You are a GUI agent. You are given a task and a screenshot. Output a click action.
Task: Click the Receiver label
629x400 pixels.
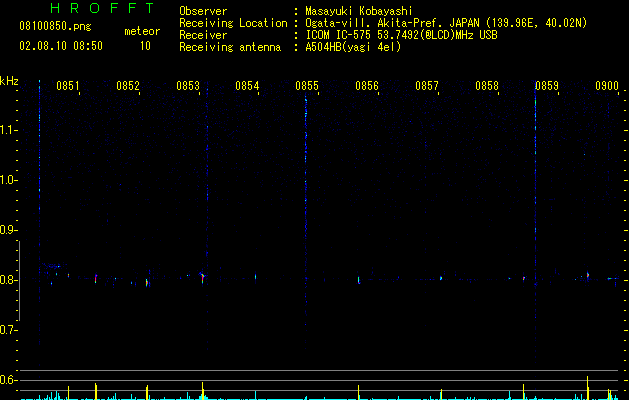tap(203, 35)
